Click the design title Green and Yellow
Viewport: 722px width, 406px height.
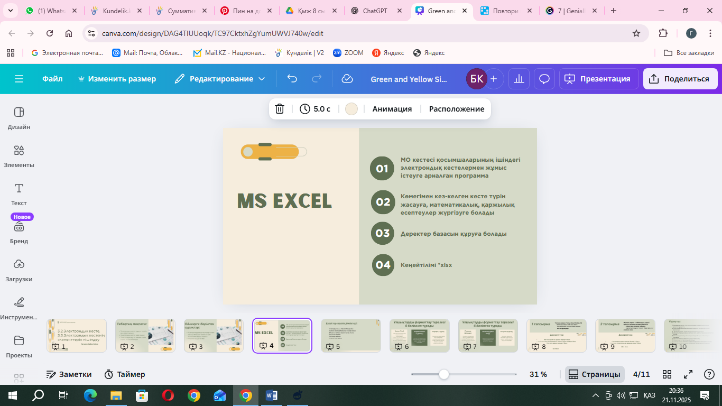(408, 79)
